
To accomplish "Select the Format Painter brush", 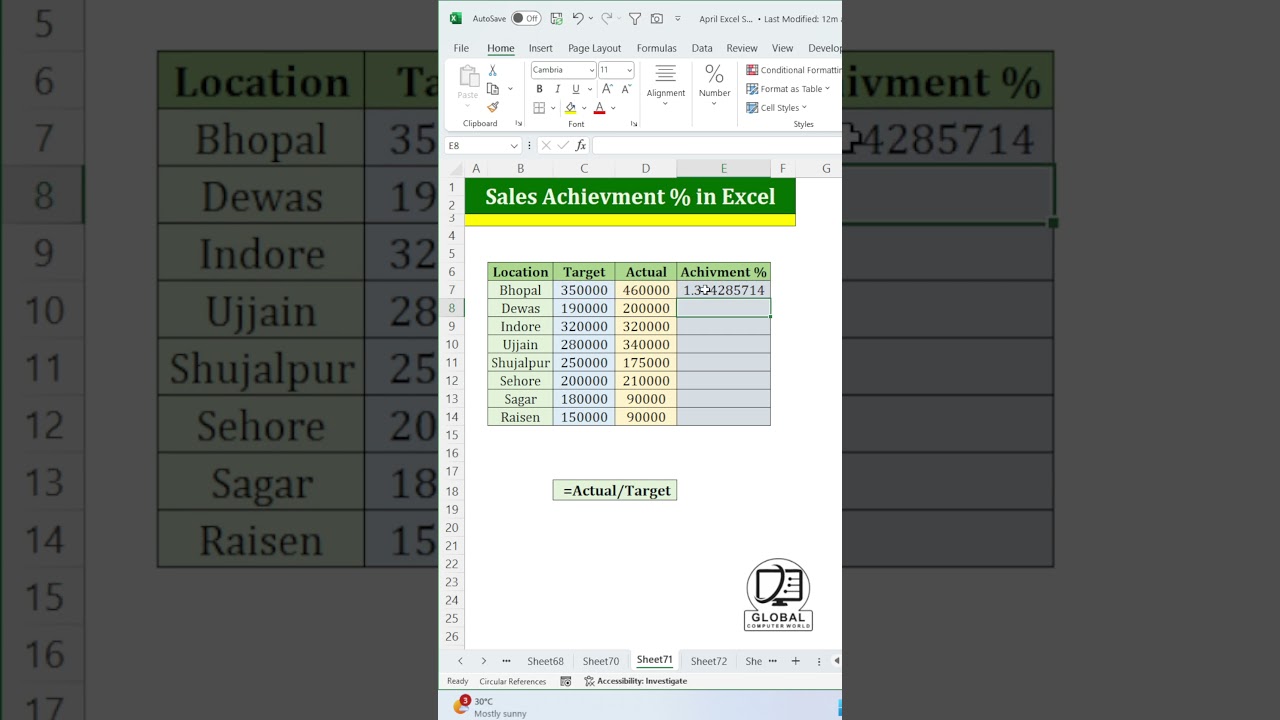I will (x=493, y=107).
